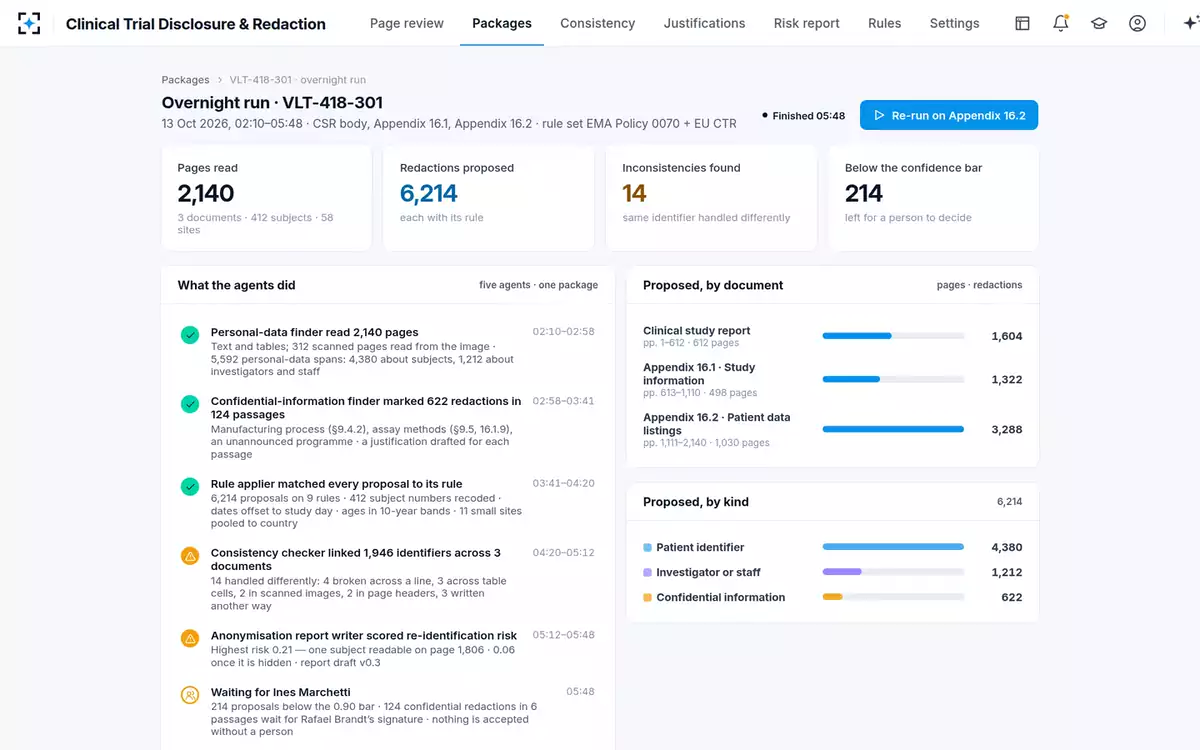The image size is (1200, 750).
Task: Click time stamp 02:10–02:58
Action: [563, 332]
